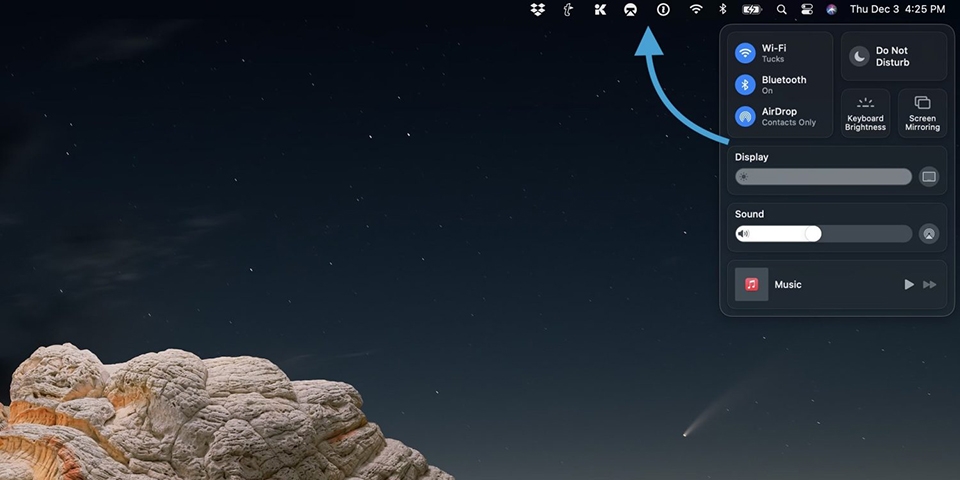This screenshot has width=960, height=480.
Task: Play music in the Music widget
Action: tap(909, 285)
